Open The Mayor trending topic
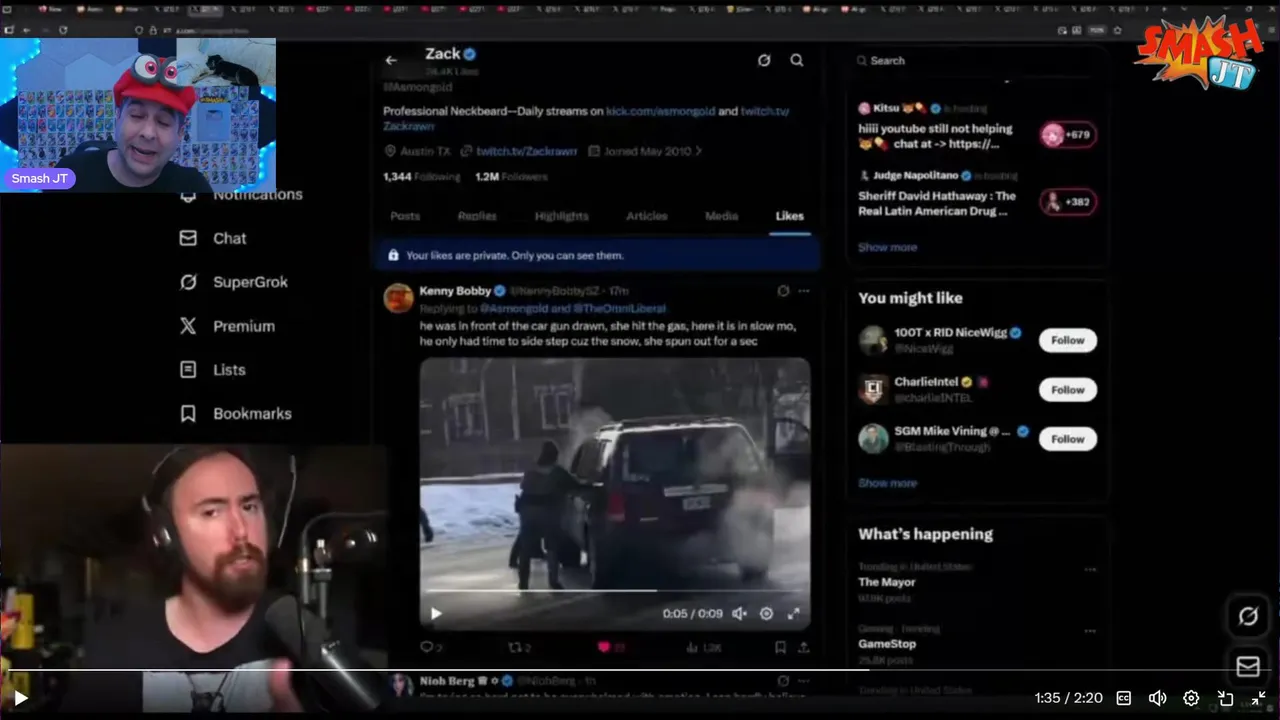The height and width of the screenshot is (720, 1280). click(x=887, y=582)
